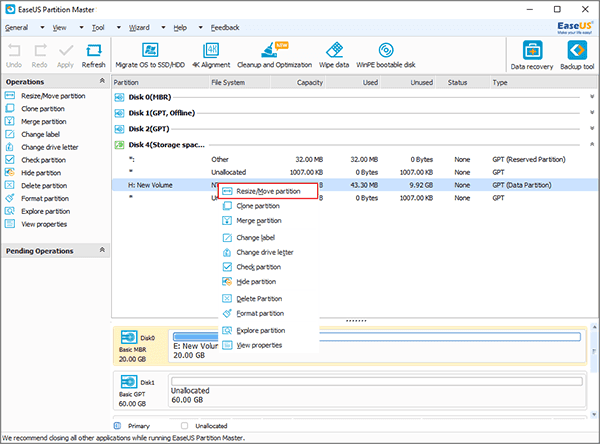Open the View menu dropdown arrow

(x=81, y=28)
